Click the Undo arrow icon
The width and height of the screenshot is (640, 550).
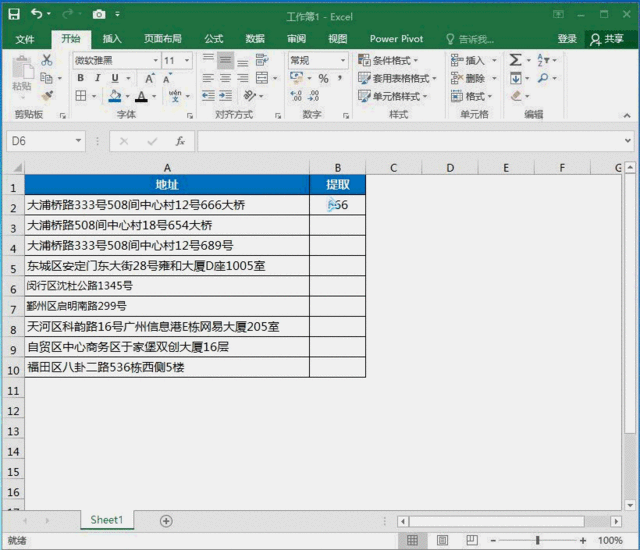(37, 14)
